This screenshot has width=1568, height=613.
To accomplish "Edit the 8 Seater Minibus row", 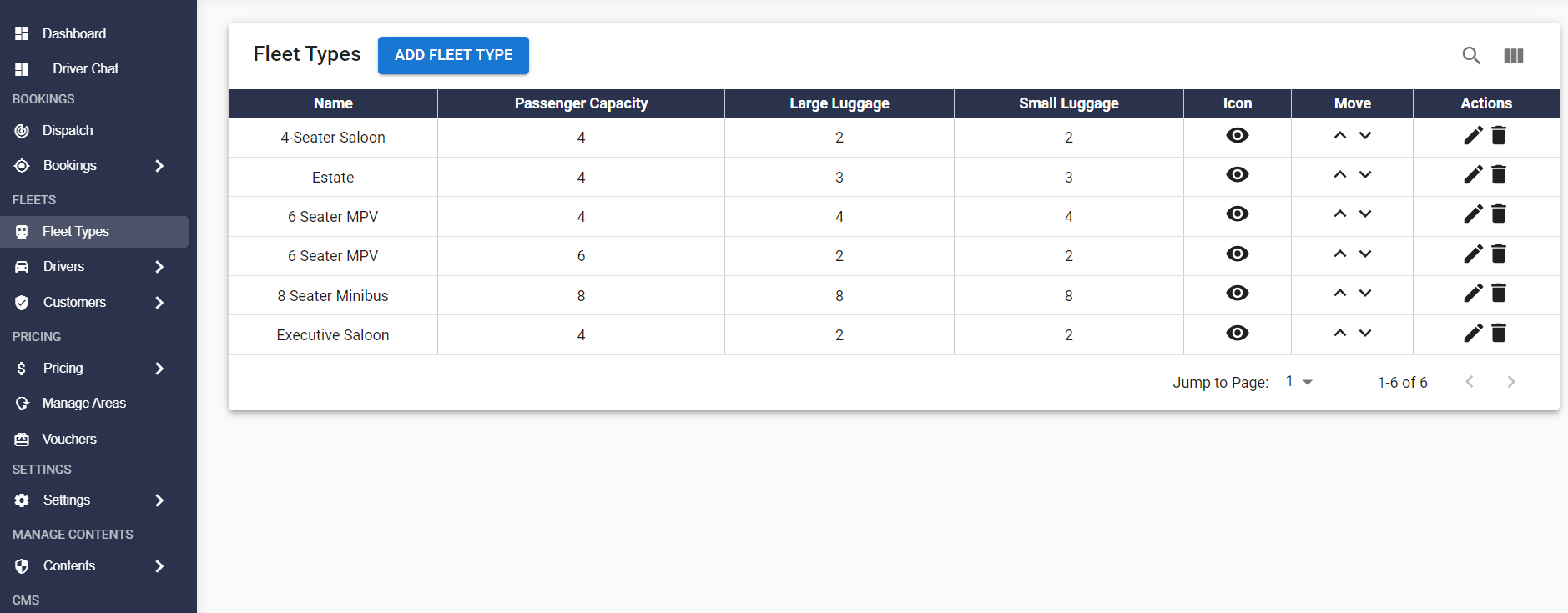I will coord(1473,294).
